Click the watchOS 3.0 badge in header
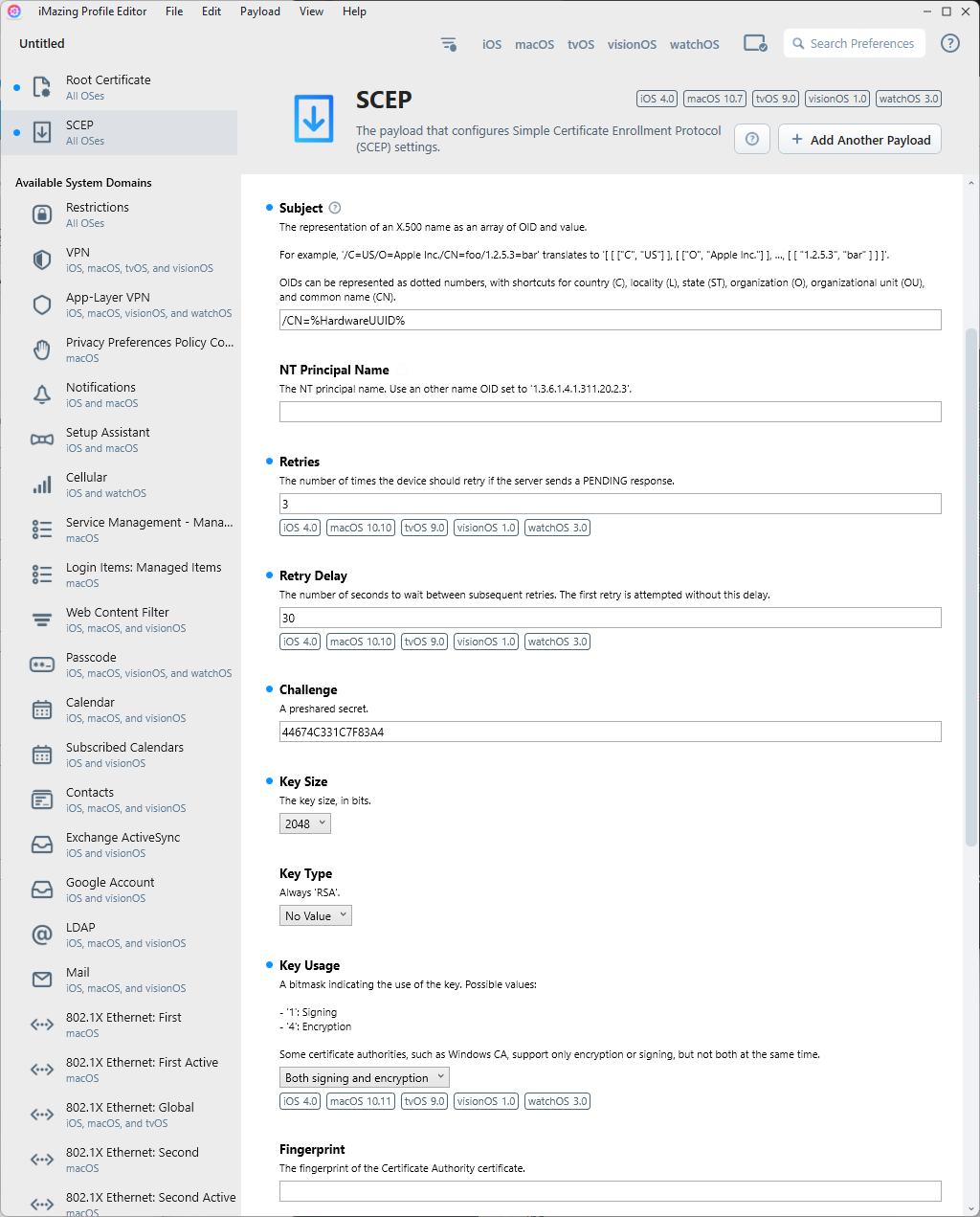Viewport: 980px width, 1217px height. pos(909,99)
